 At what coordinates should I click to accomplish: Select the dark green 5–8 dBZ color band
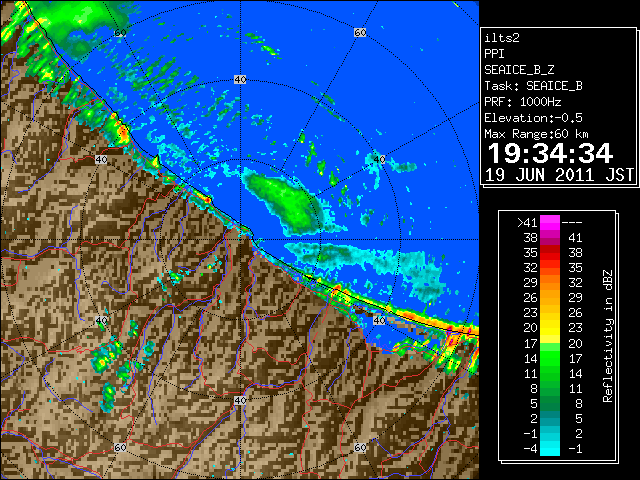[550, 403]
